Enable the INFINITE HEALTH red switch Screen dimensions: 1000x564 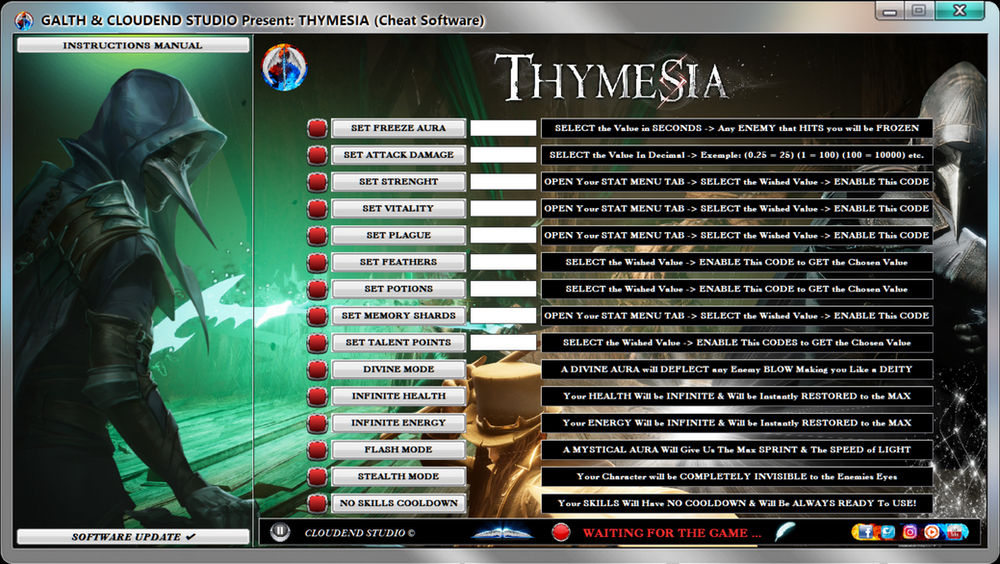tap(317, 396)
